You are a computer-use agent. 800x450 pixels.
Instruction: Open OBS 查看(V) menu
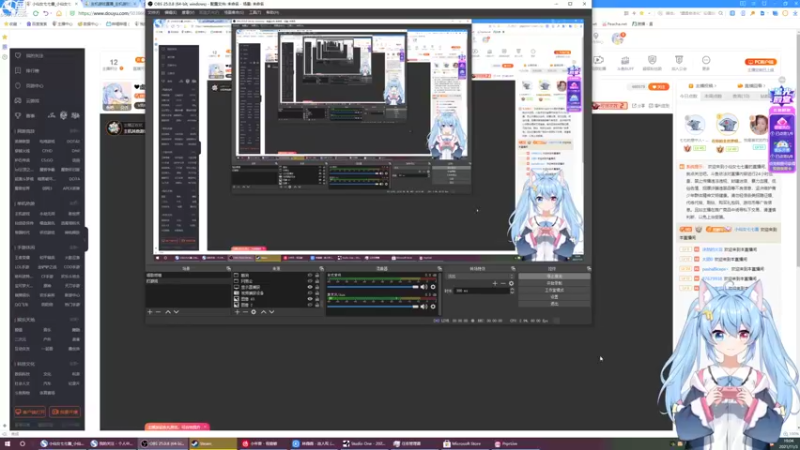click(x=188, y=12)
